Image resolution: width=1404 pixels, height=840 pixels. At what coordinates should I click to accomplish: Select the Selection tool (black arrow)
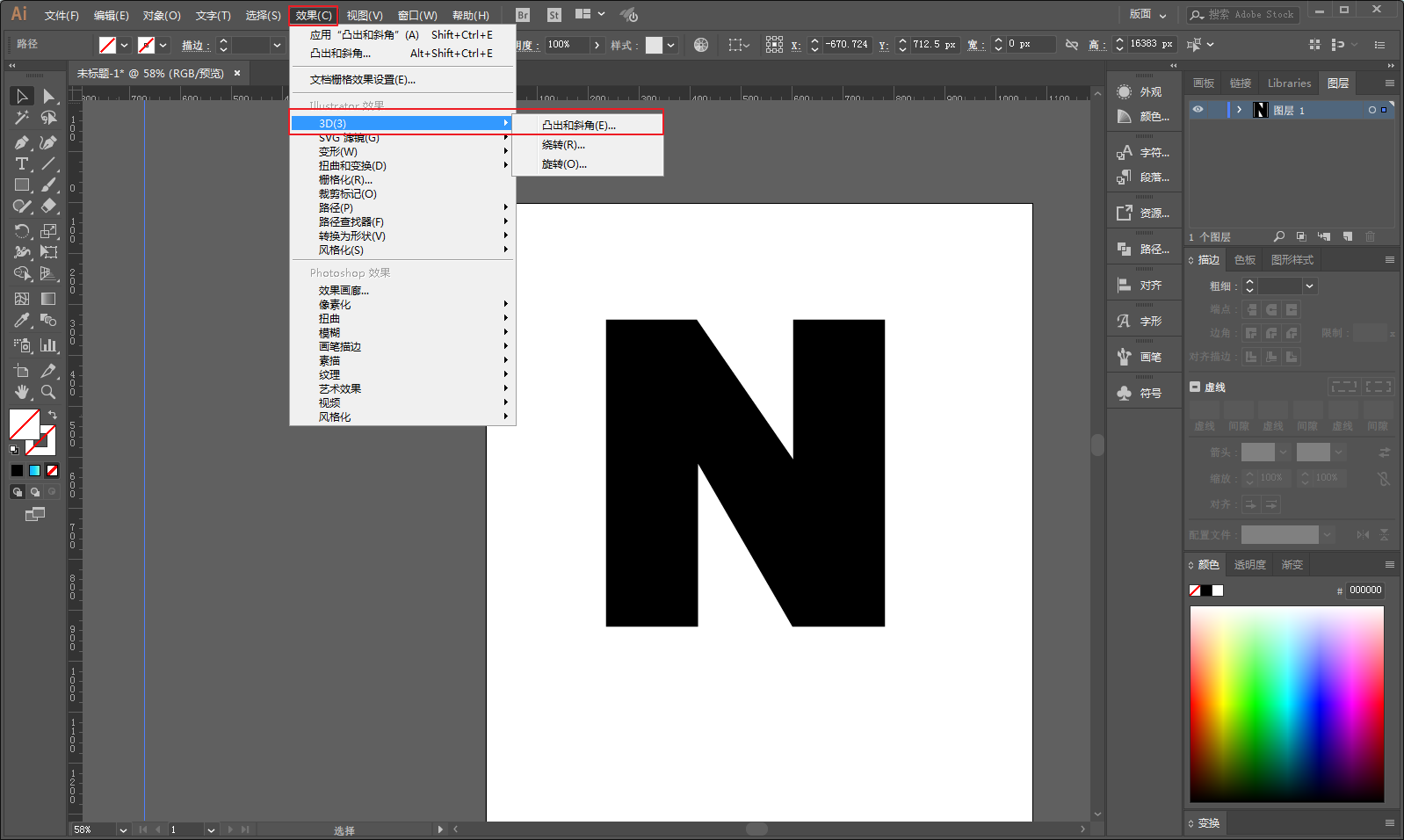[x=22, y=96]
